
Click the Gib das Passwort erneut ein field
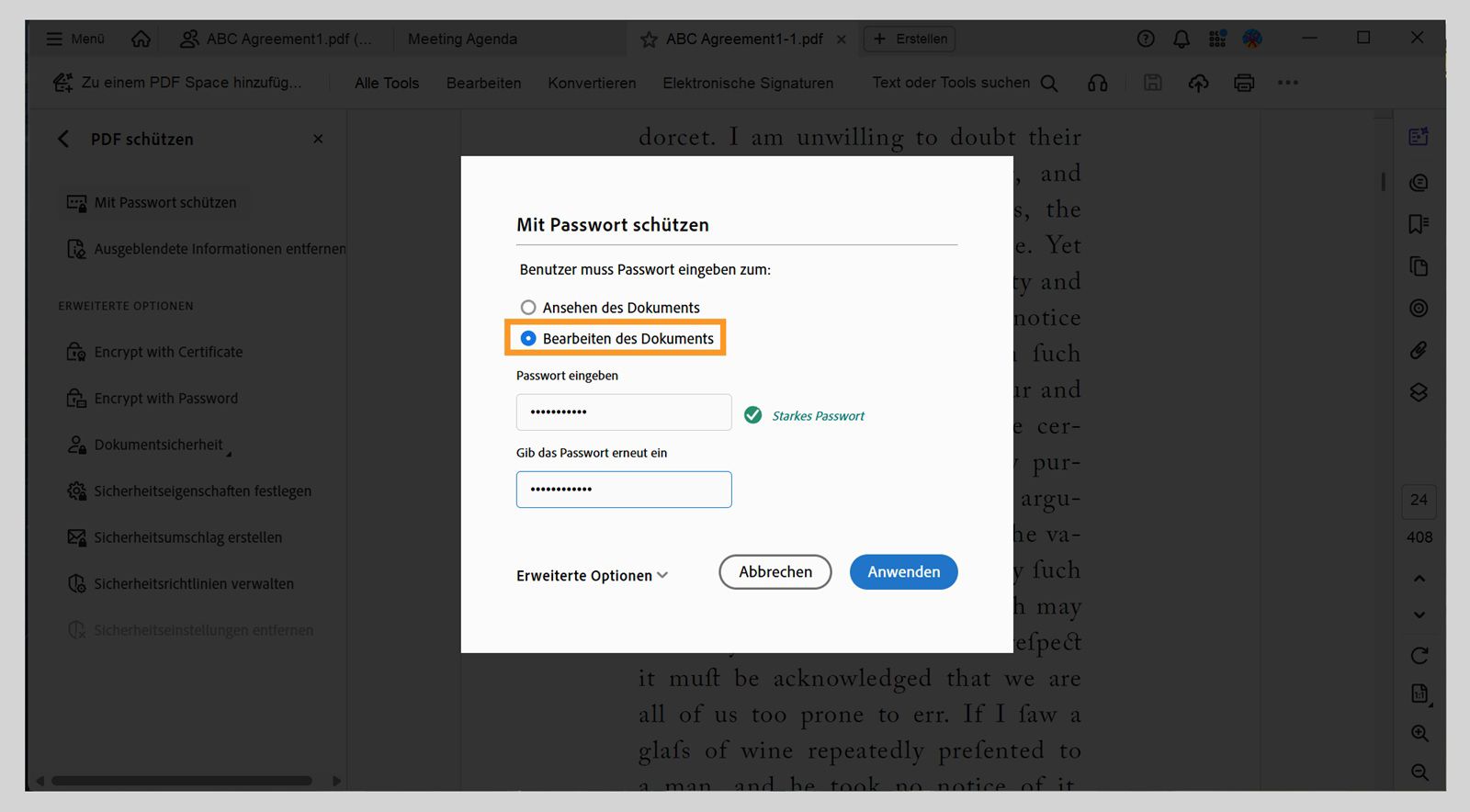[624, 490]
